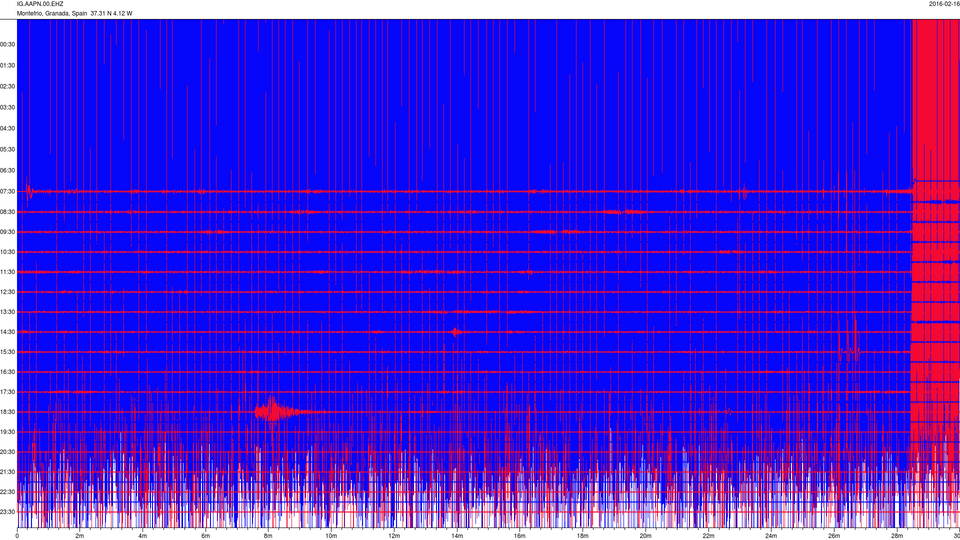Click the 8m tick on the time axis

[x=268, y=536]
